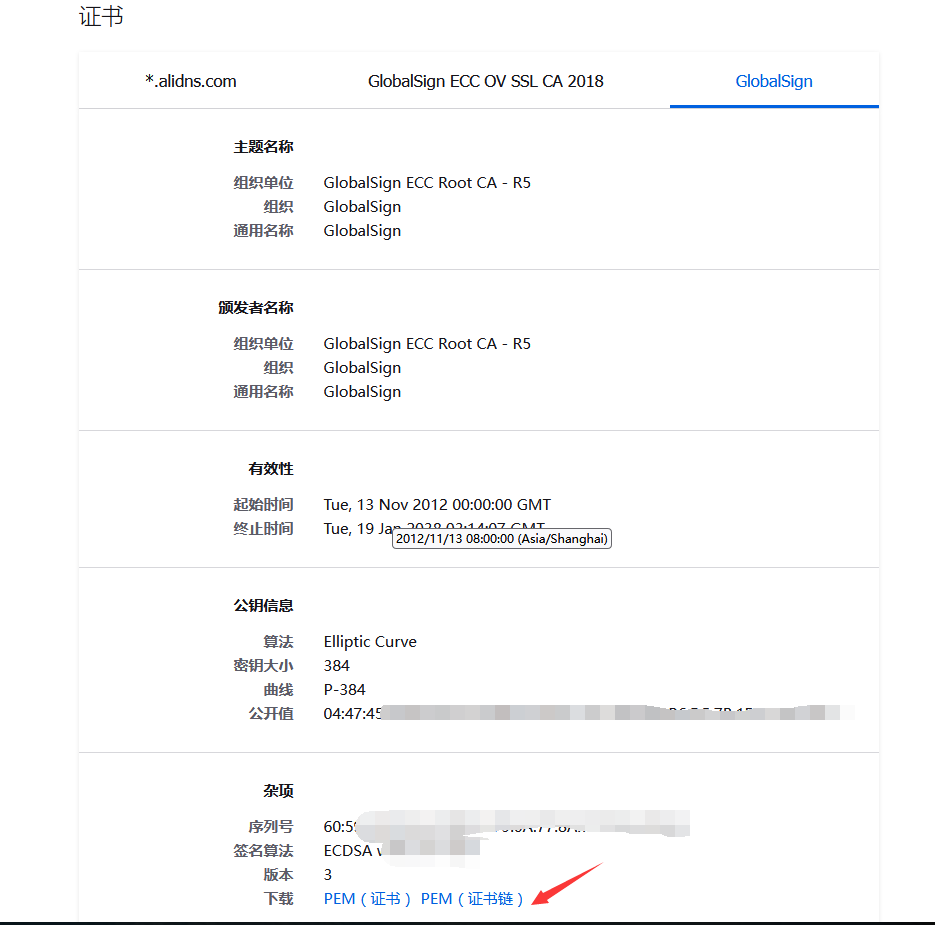Click the 序列号 label
Image resolution: width=935 pixels, height=925 pixels.
pyautogui.click(x=271, y=827)
